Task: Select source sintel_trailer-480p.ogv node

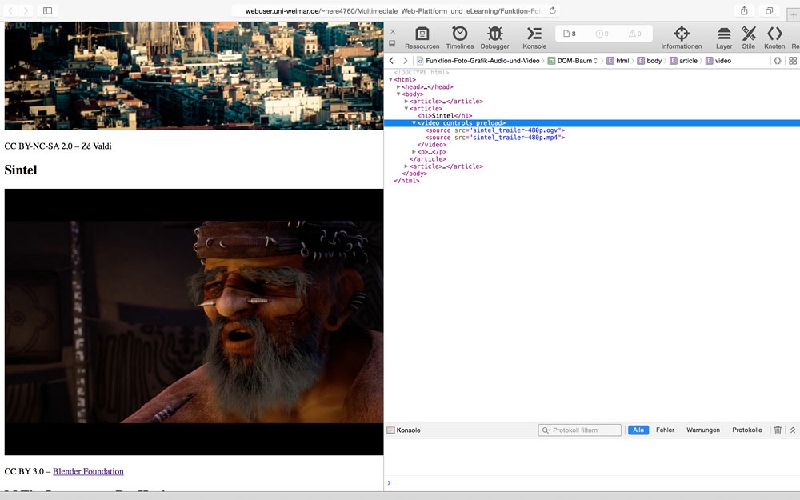Action: (x=495, y=130)
